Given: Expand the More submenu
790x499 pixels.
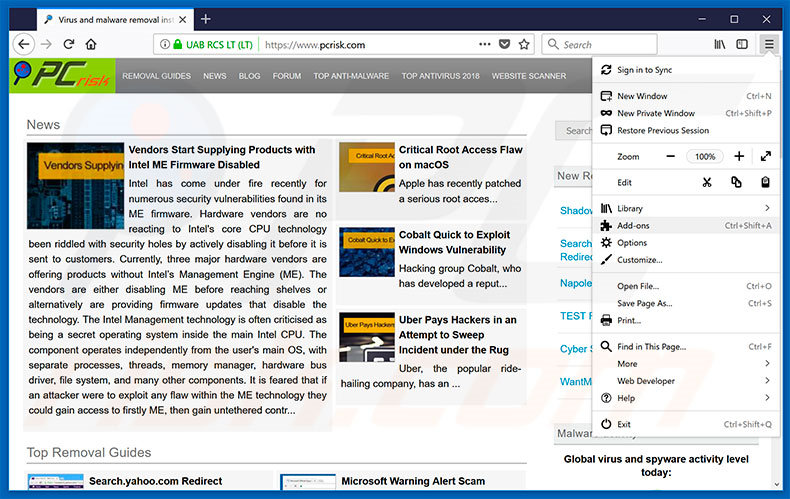Looking at the screenshot, I should 685,363.
